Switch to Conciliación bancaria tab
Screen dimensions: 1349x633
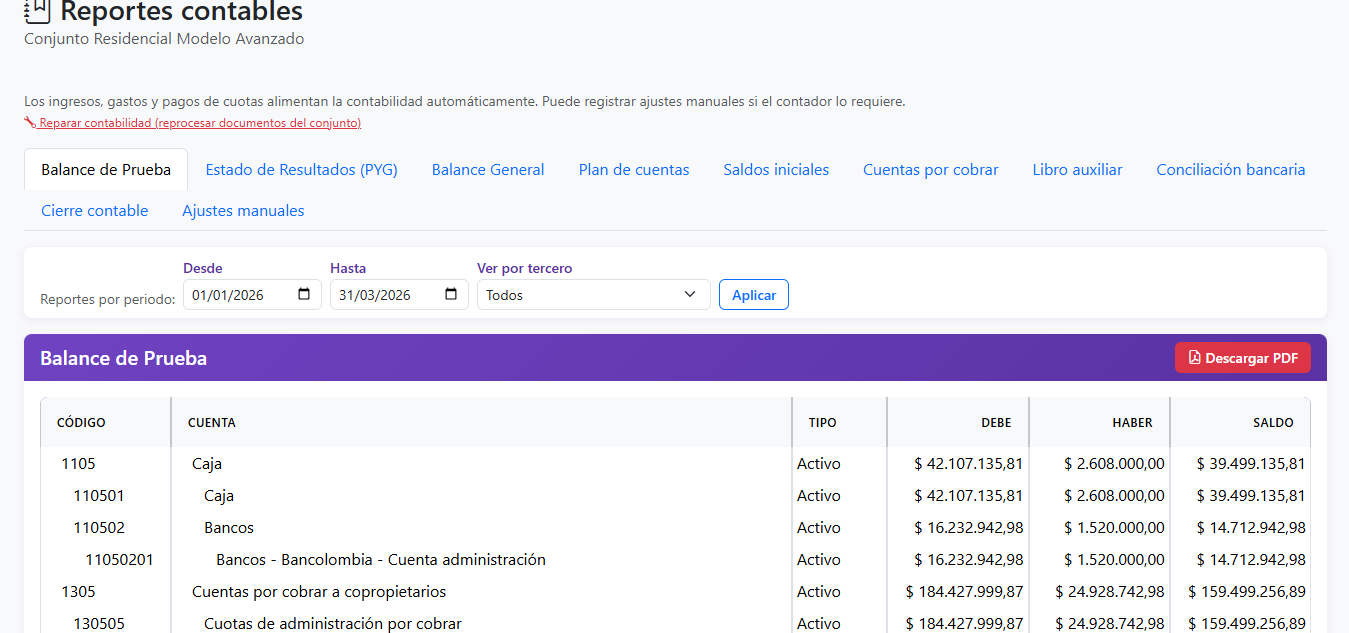tap(1231, 170)
